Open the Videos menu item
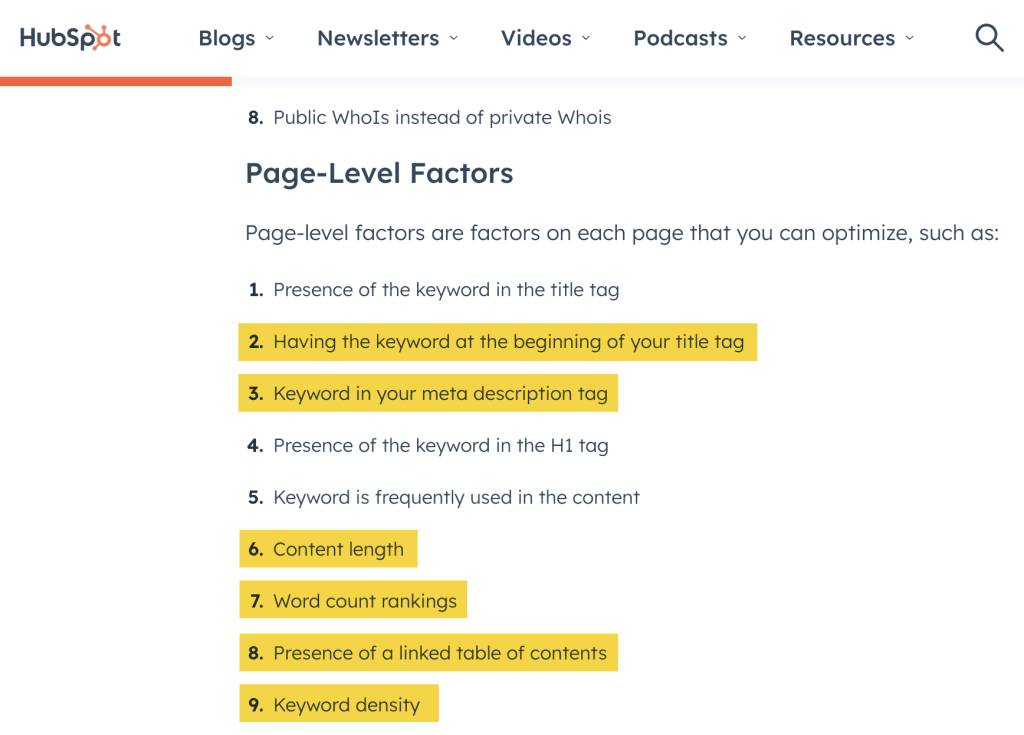 [535, 38]
